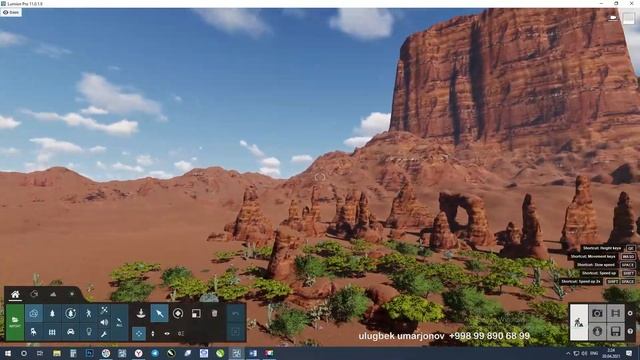Image resolution: width=640 pixels, height=360 pixels.
Task: Switch to the sun Weather tab
Action: tap(72, 294)
